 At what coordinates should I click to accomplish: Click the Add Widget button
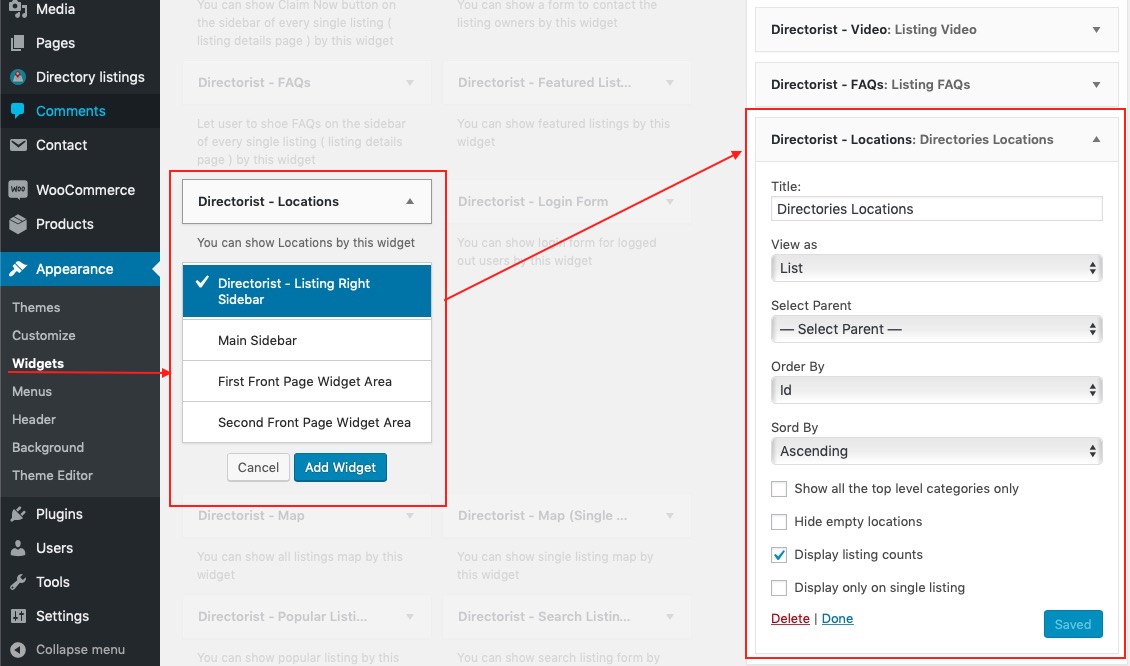click(x=340, y=467)
